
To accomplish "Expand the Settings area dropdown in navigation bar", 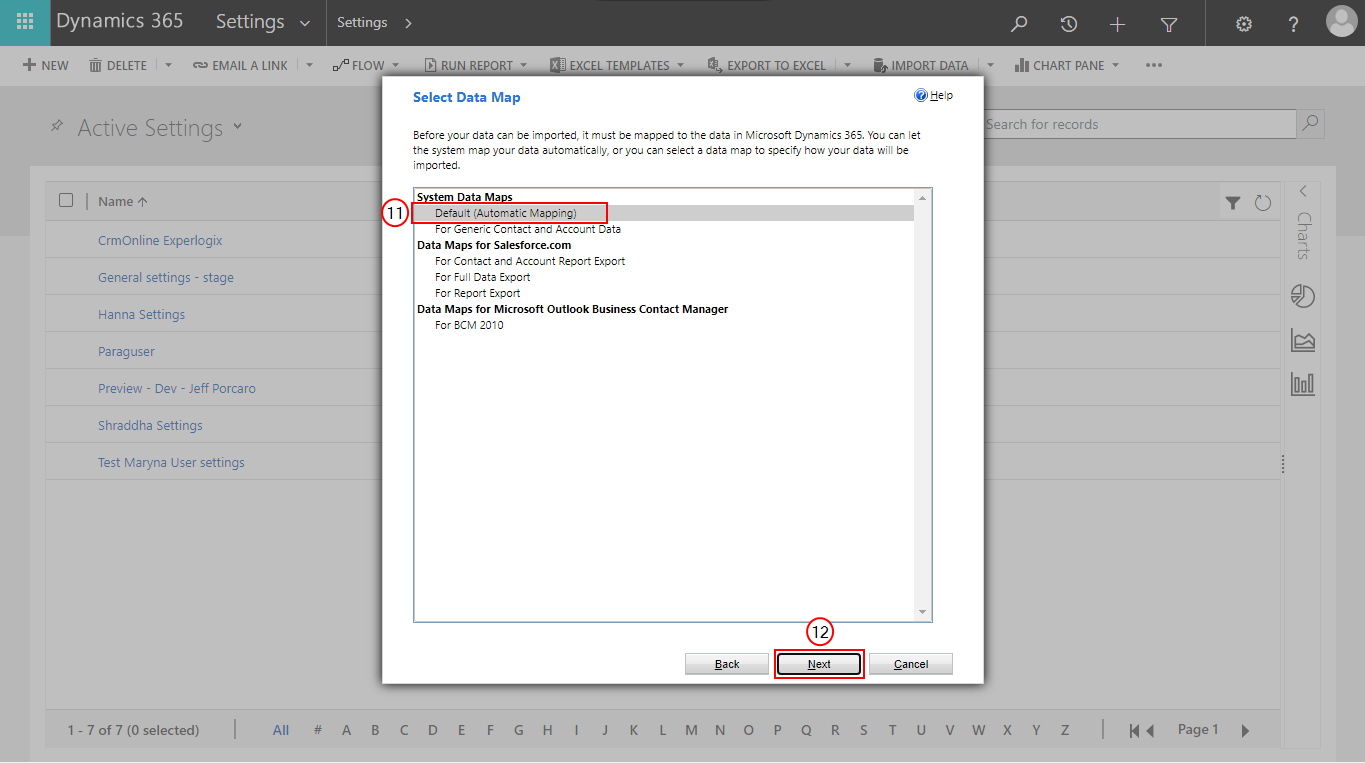I will 304,23.
